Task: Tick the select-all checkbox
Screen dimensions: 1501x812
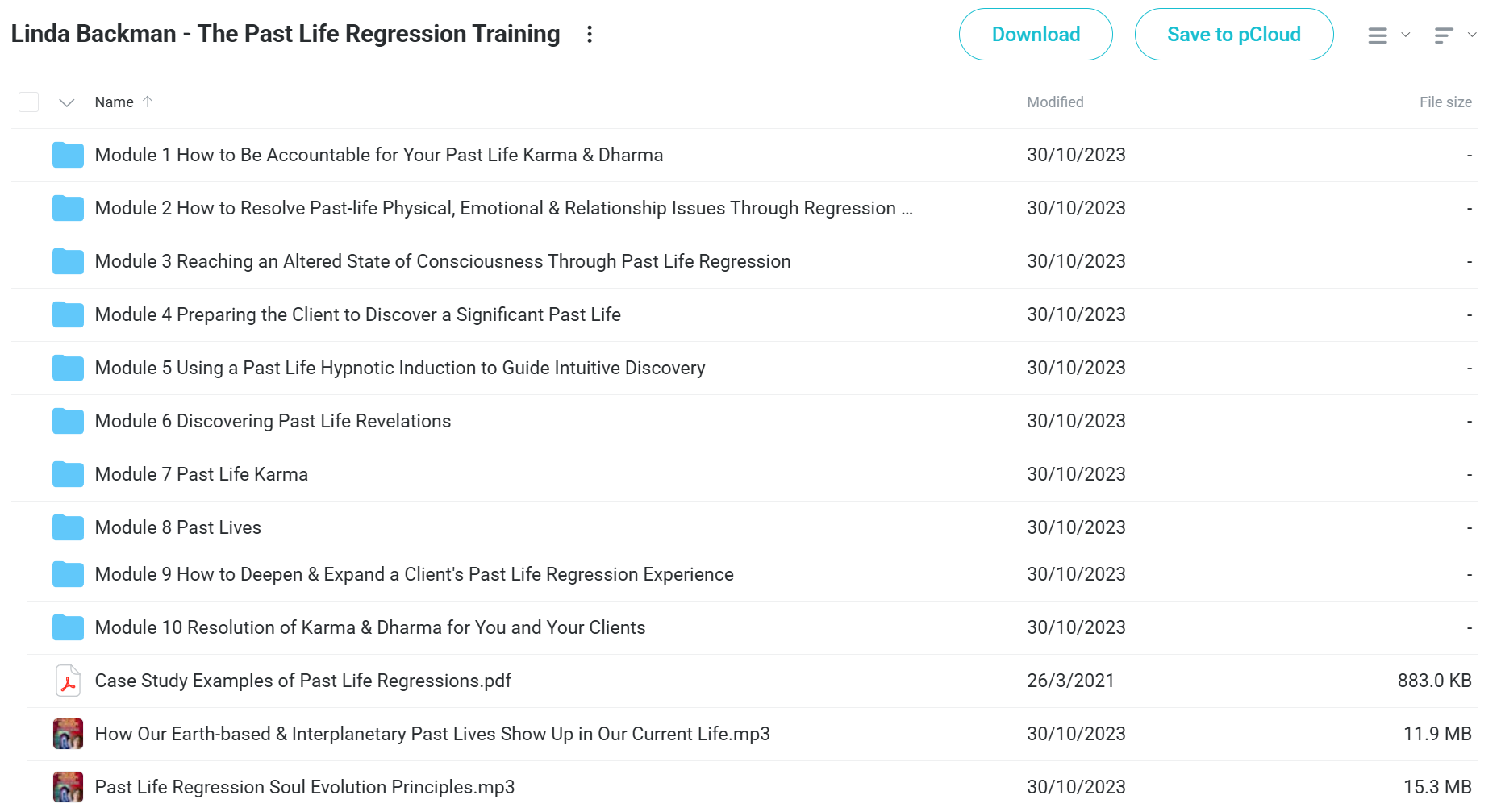Action: point(29,102)
